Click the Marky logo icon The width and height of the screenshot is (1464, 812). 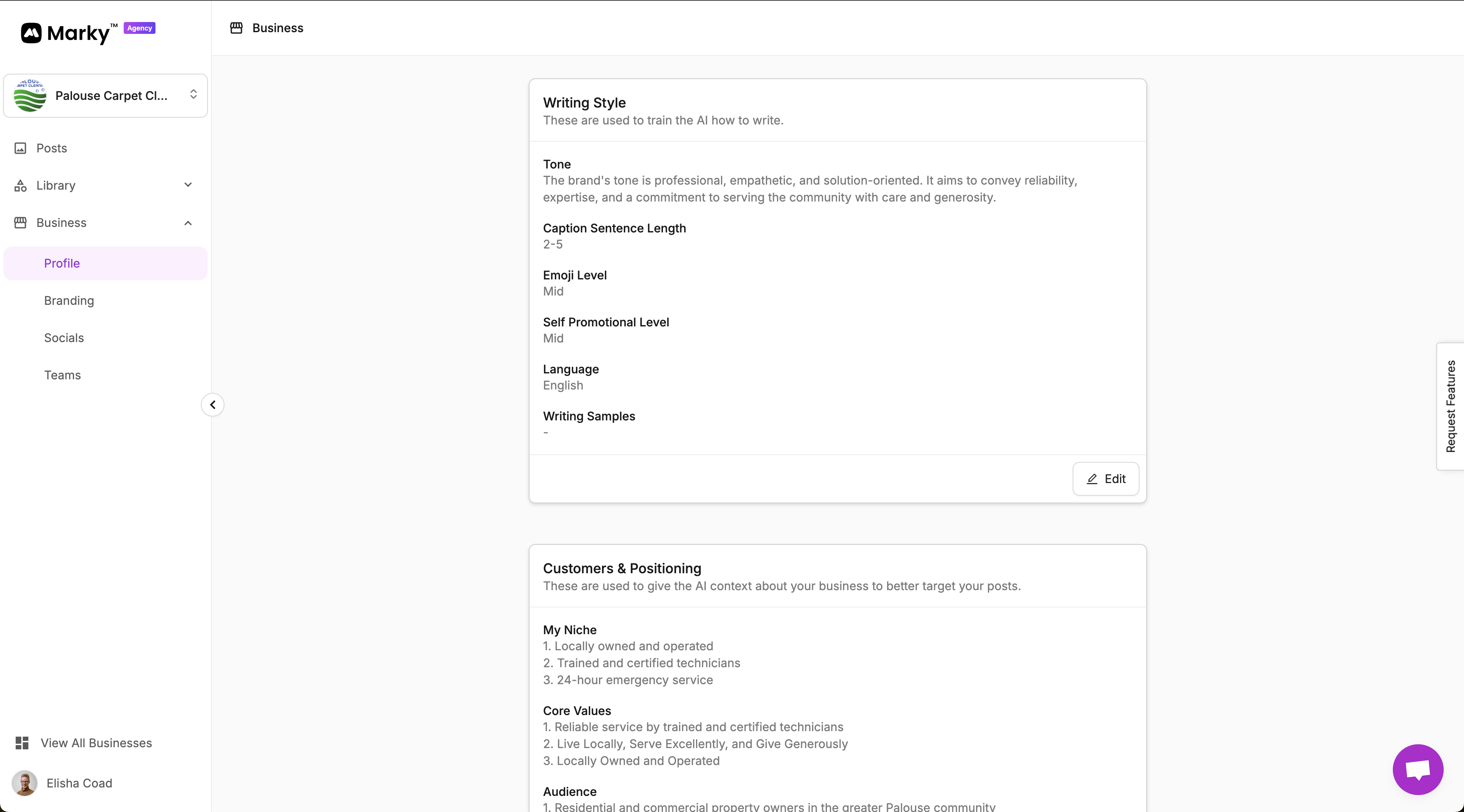click(x=31, y=33)
